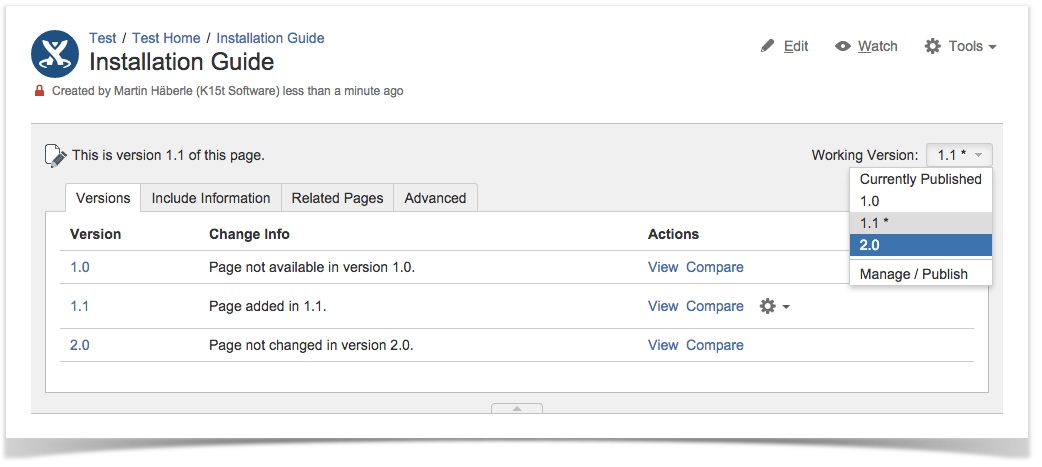Click the page version document icon
Viewport: 1042px width, 467px height.
click(56, 155)
